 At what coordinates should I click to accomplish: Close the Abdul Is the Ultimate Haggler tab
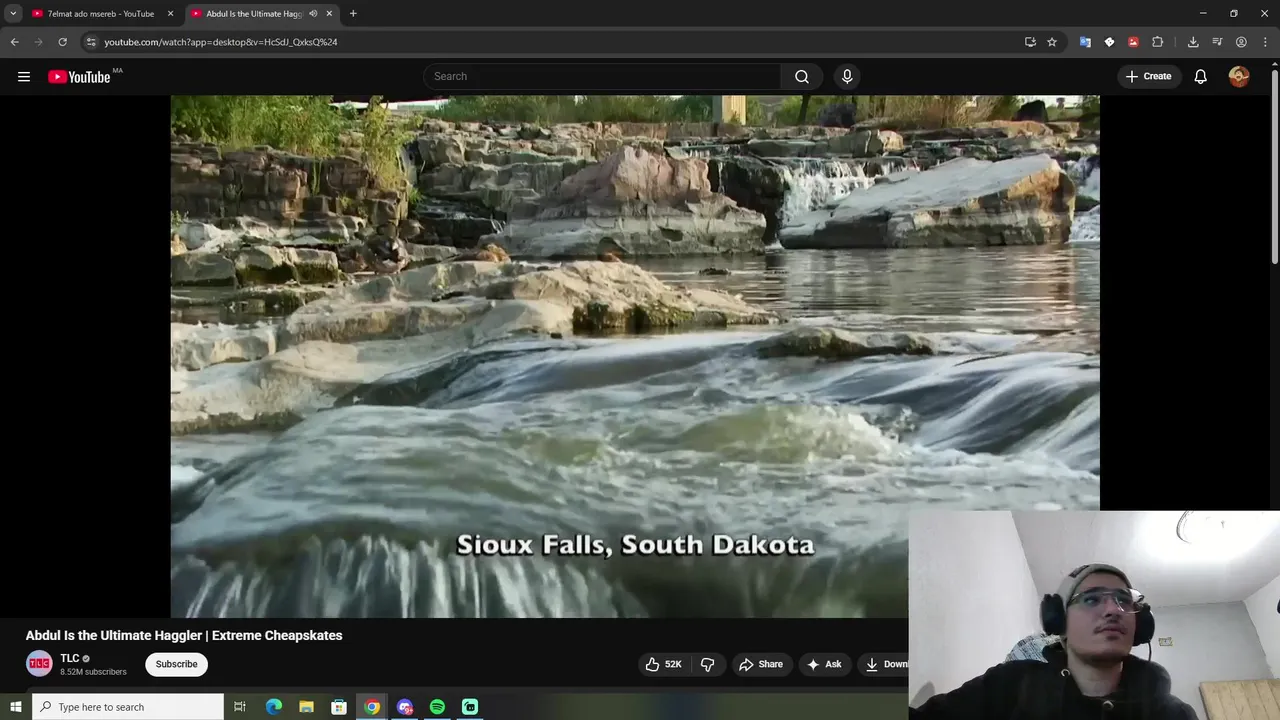(x=329, y=14)
